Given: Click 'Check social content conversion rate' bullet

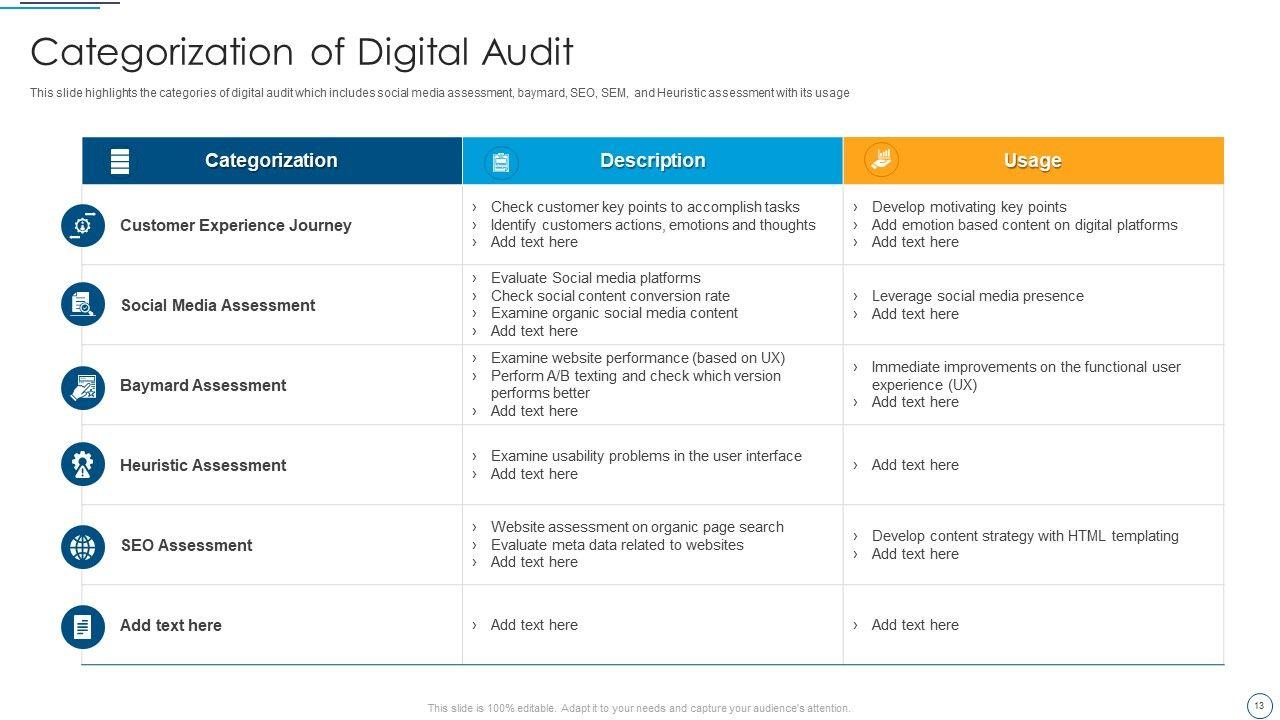Looking at the screenshot, I should click(610, 296).
